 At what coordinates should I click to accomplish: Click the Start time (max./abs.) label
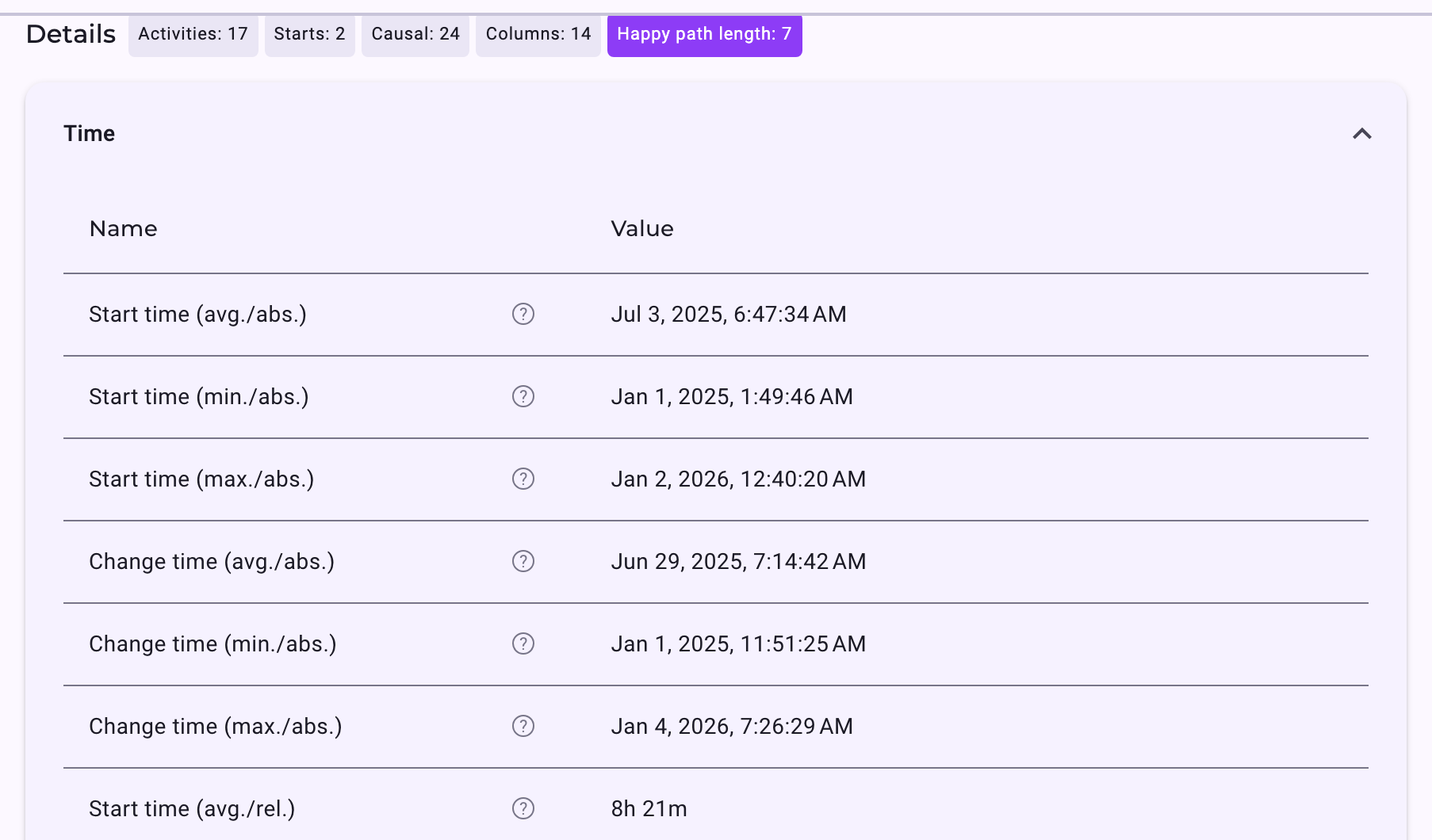coord(201,479)
